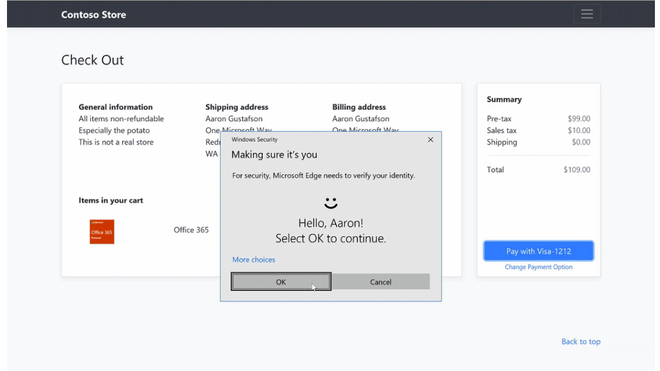Click All items non-refundable text
This screenshot has height=371, width=660.
(121, 119)
